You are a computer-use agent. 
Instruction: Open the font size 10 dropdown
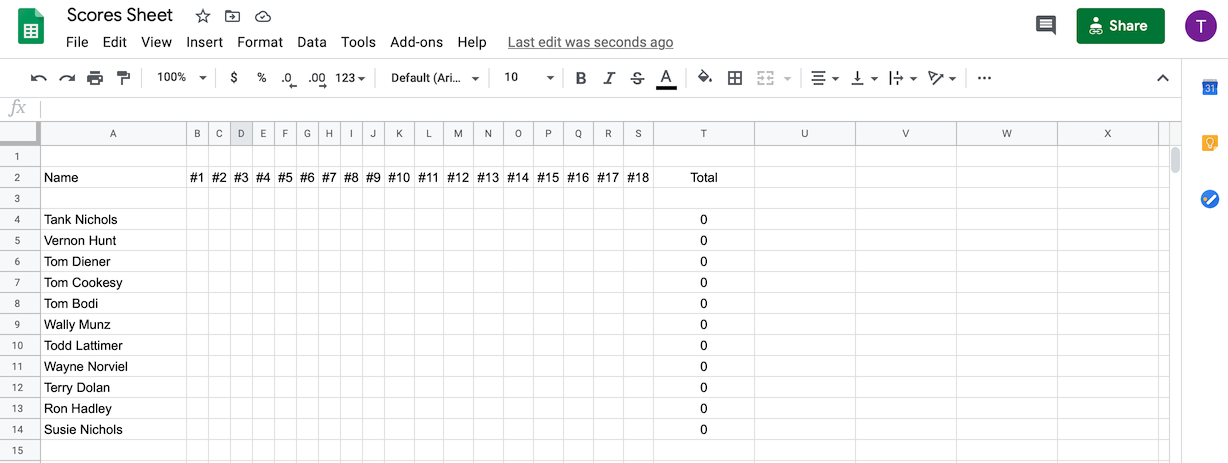coord(529,78)
